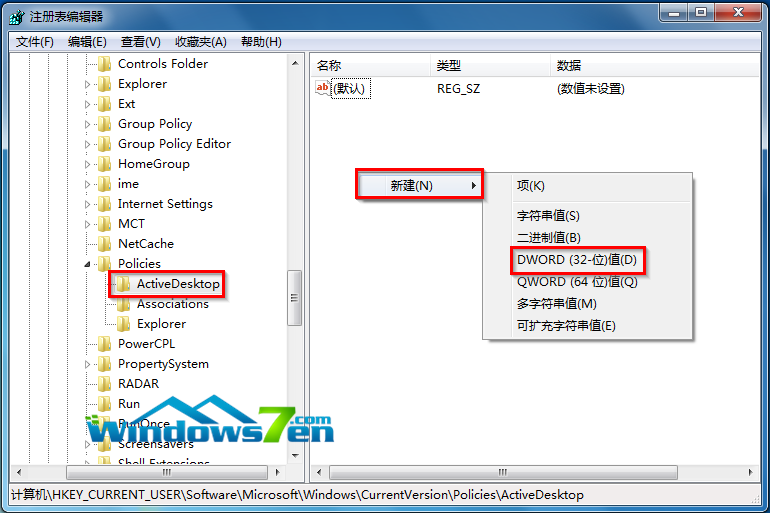Expand the Internet Settings tree node
This screenshot has height=513, width=770.
[87, 204]
